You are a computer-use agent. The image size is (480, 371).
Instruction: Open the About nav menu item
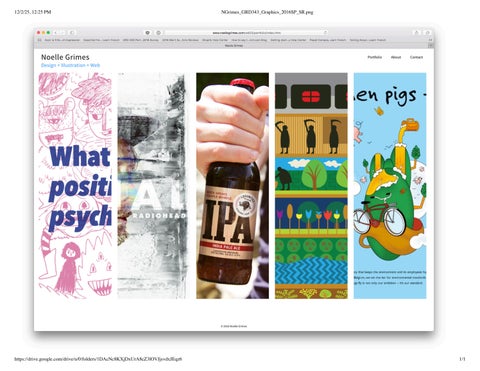point(396,57)
